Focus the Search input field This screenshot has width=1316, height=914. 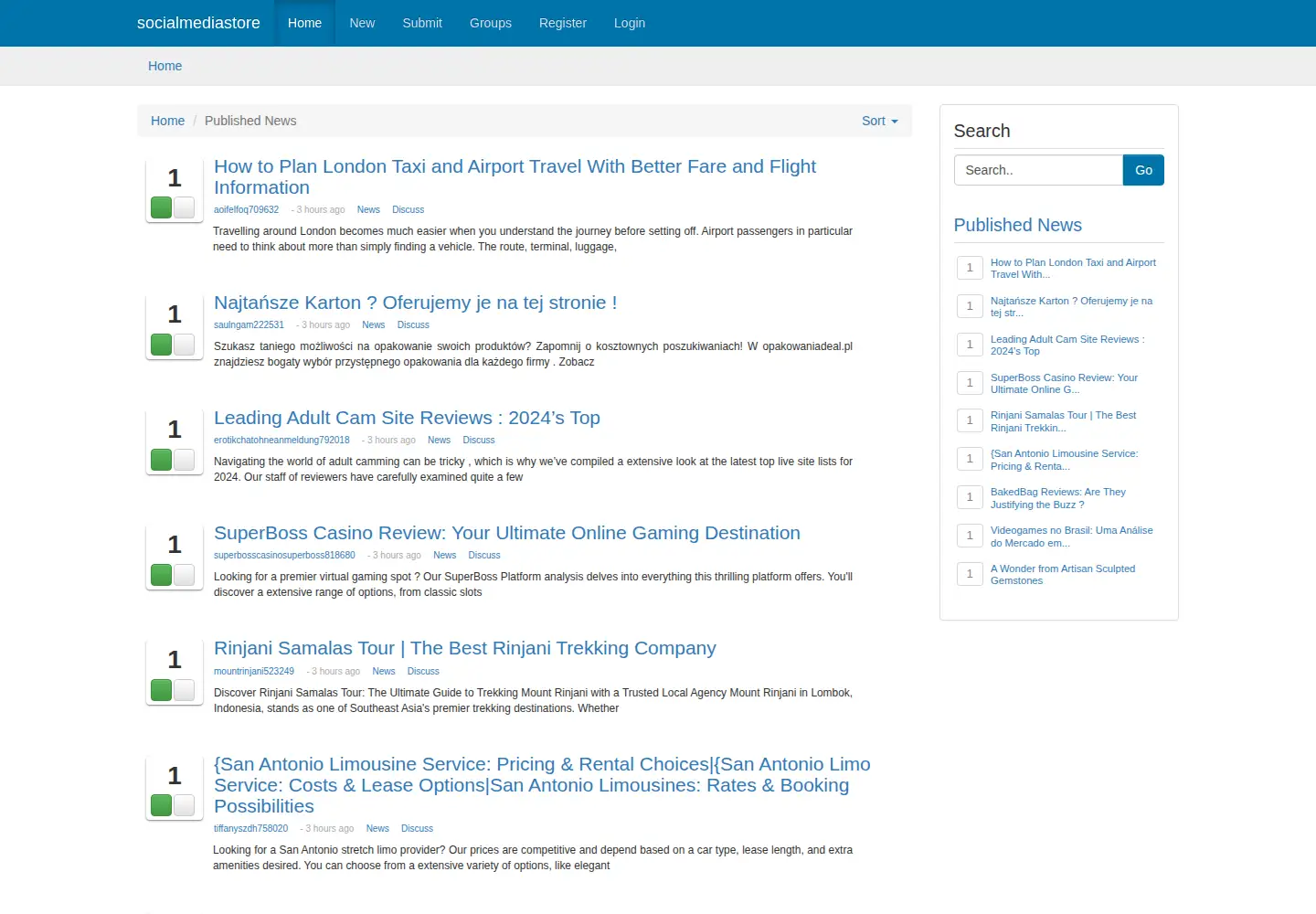[x=1038, y=170]
